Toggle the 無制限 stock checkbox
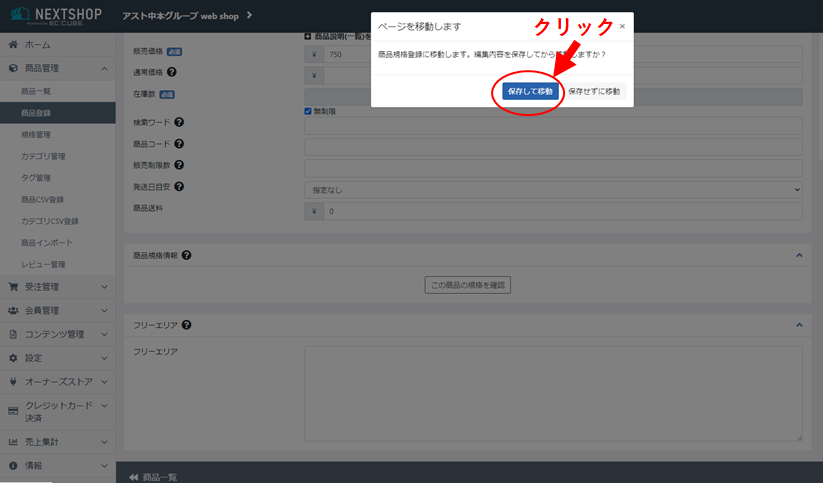 pos(308,111)
